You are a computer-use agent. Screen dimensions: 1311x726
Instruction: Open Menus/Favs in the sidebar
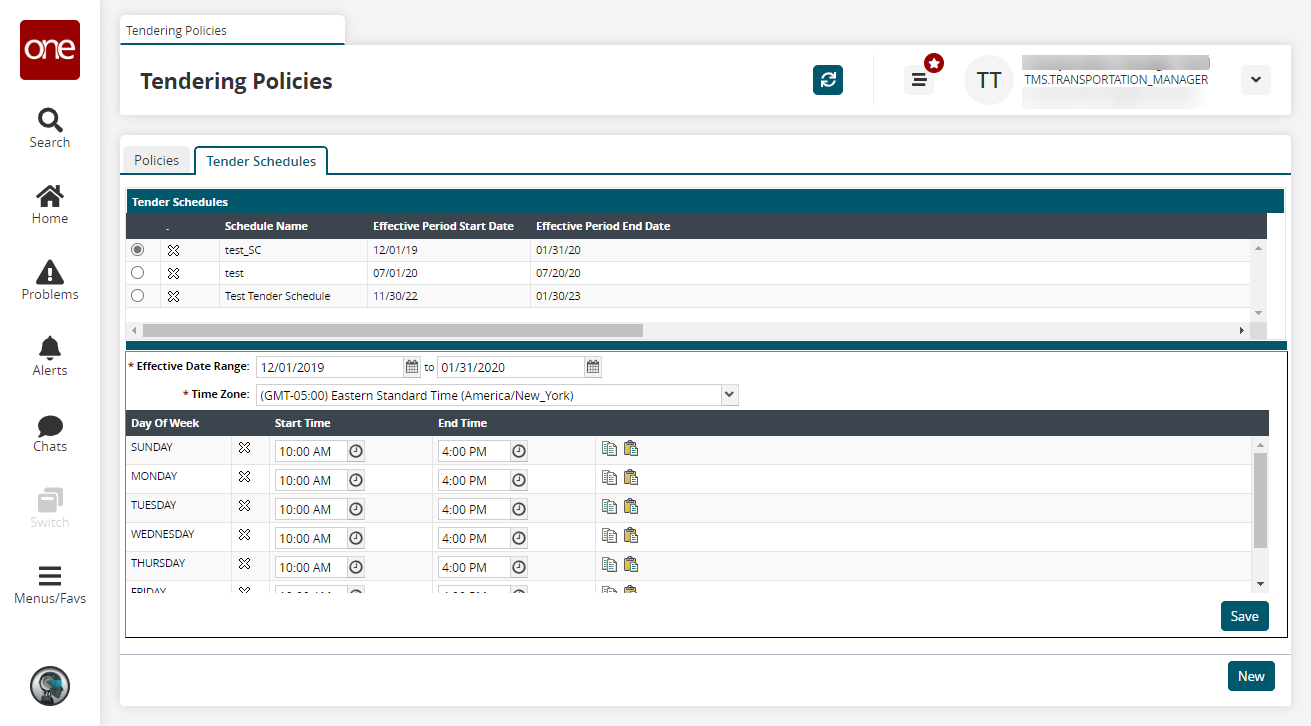(49, 585)
